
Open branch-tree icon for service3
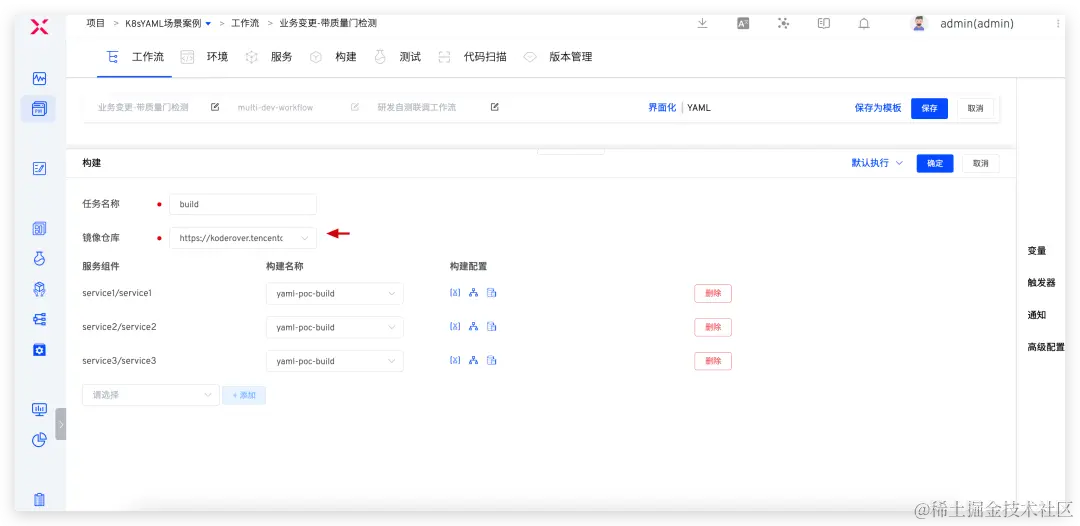tap(473, 360)
